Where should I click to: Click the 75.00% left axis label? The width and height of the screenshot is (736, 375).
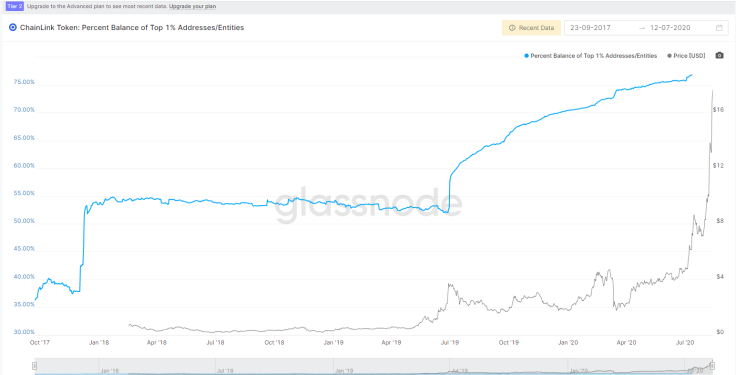click(24, 82)
